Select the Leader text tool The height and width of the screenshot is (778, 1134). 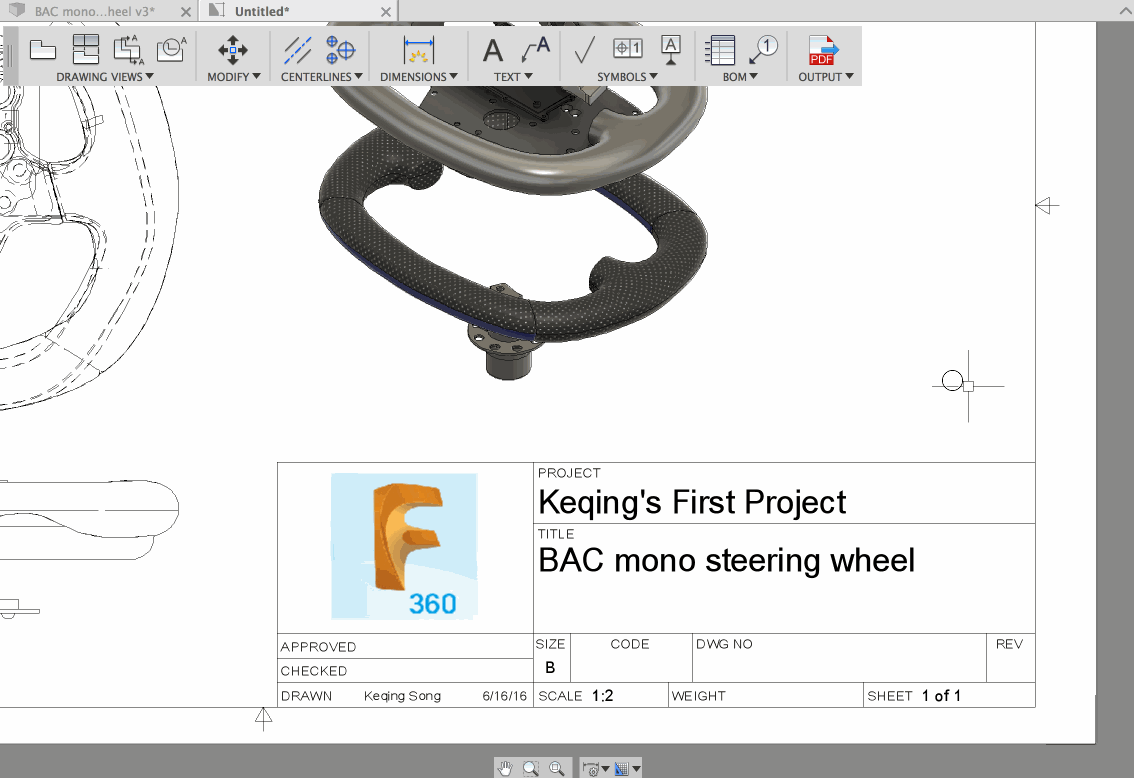pyautogui.click(x=536, y=50)
